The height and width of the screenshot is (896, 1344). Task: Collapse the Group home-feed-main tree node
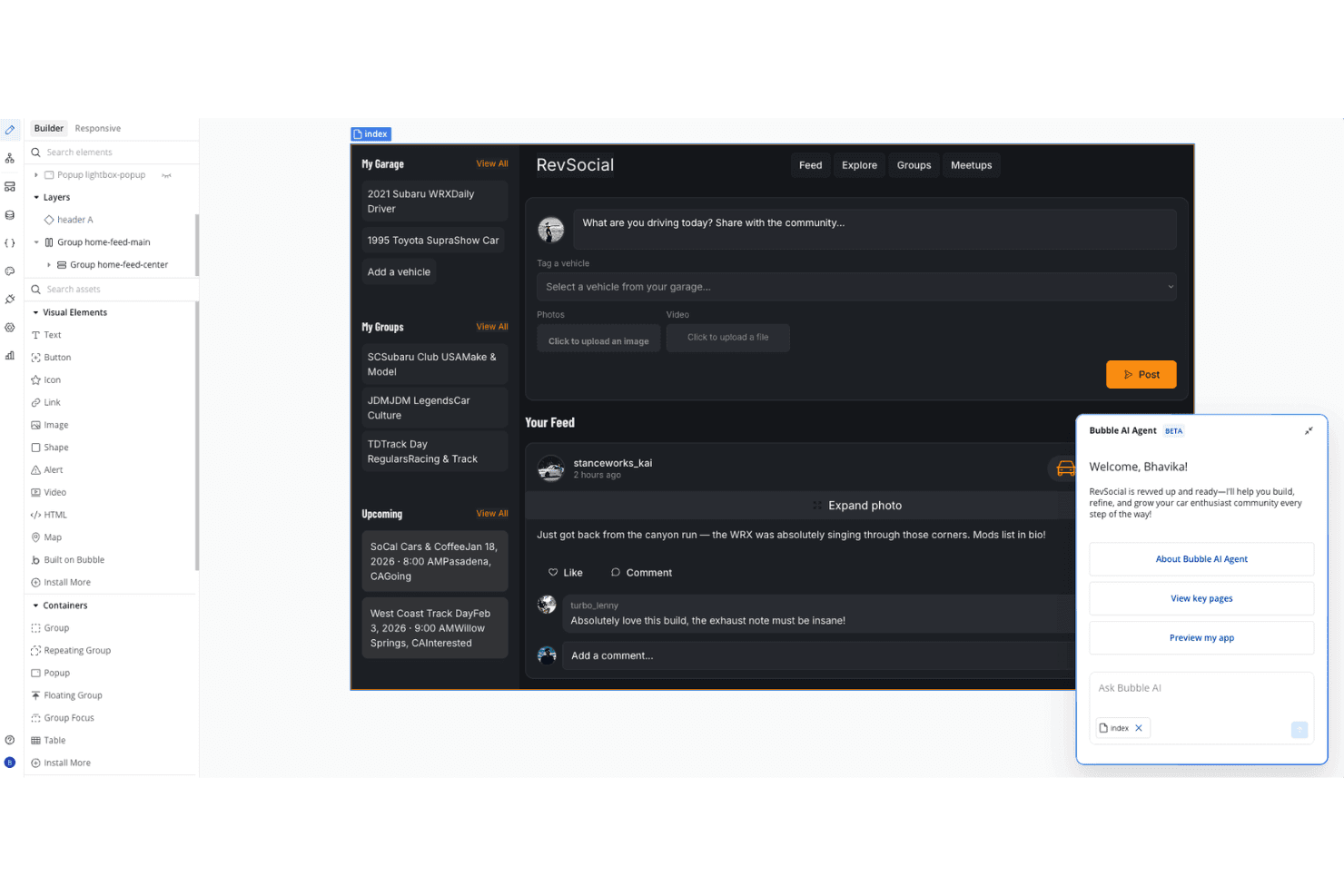coord(36,242)
